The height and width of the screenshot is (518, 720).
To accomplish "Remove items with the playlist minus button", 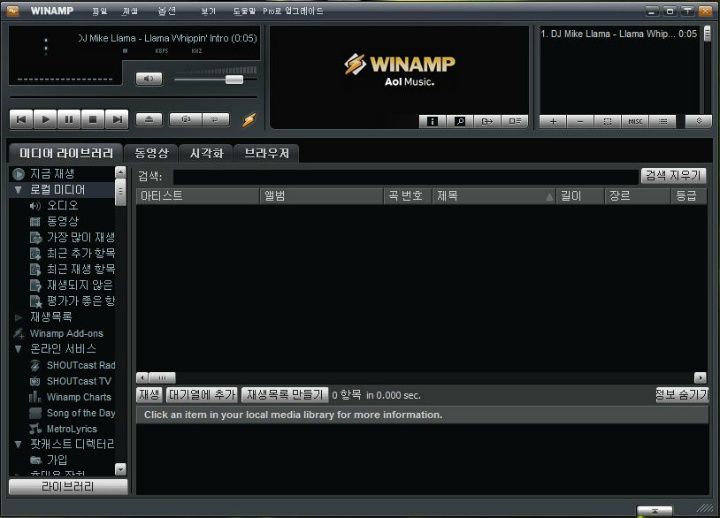I will [580, 121].
